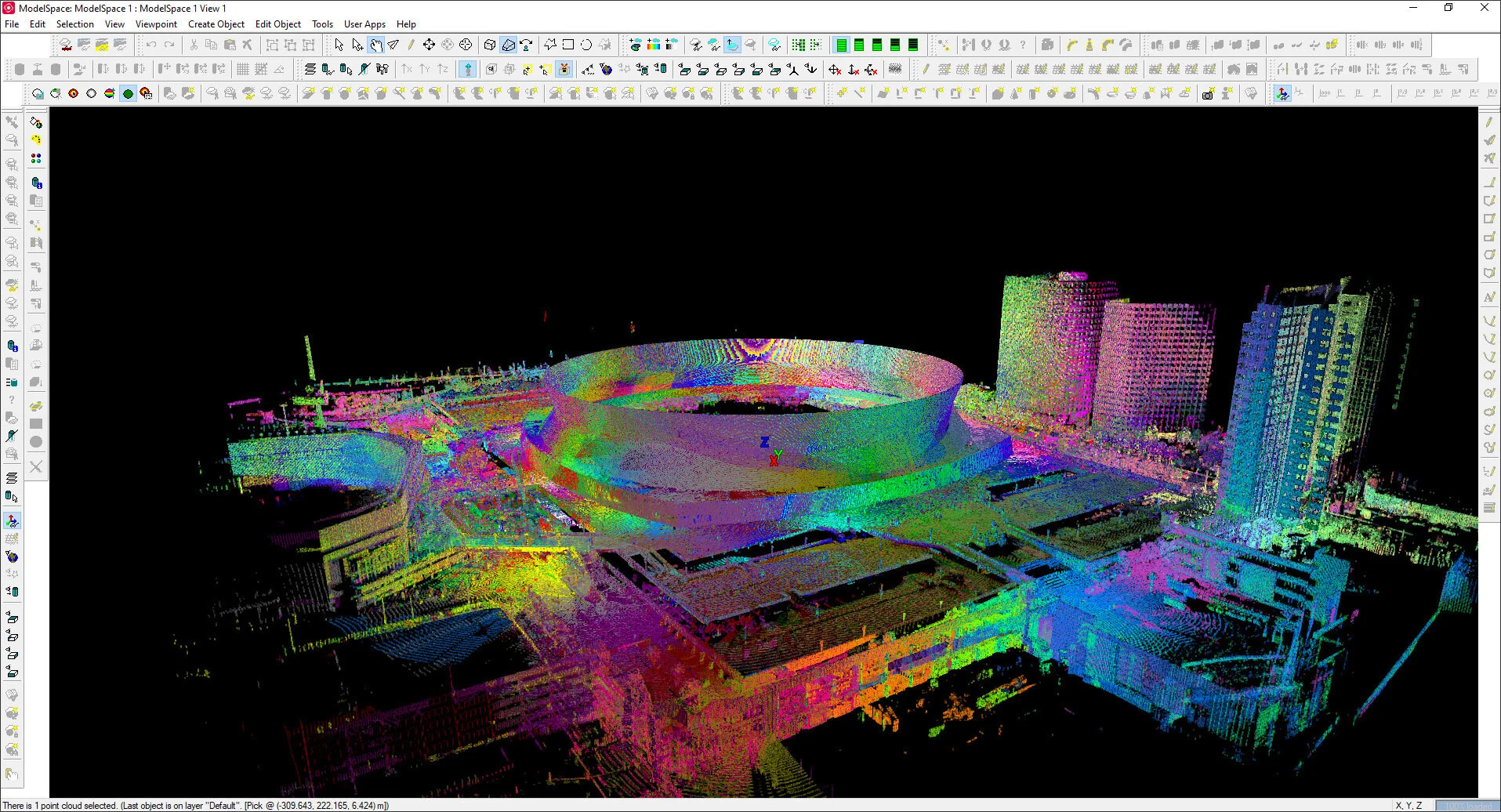This screenshot has height=812, width=1501.
Task: Click the X, Y, Z status field
Action: click(x=1409, y=805)
